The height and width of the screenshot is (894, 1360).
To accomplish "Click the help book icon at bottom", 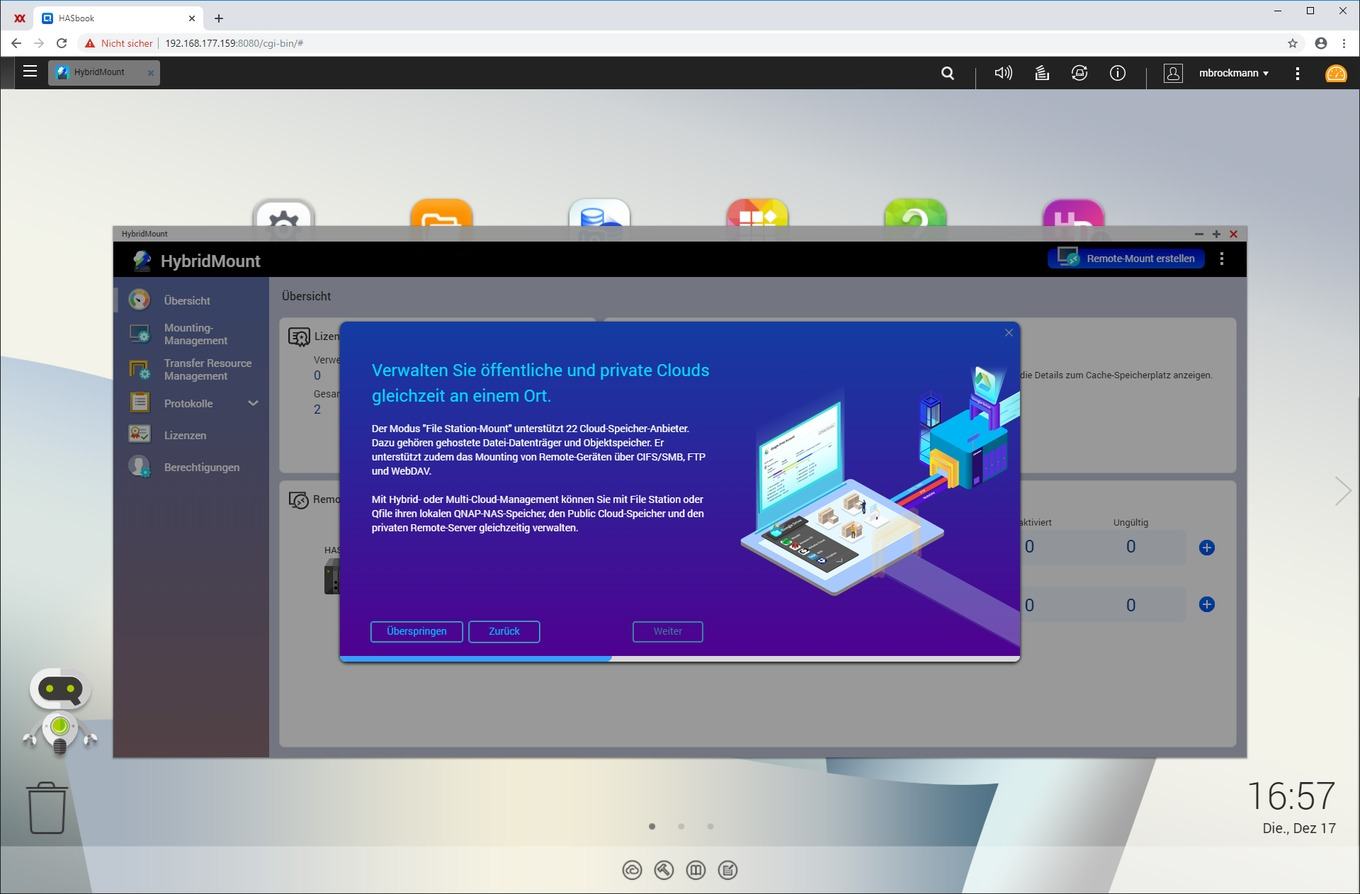I will (696, 870).
